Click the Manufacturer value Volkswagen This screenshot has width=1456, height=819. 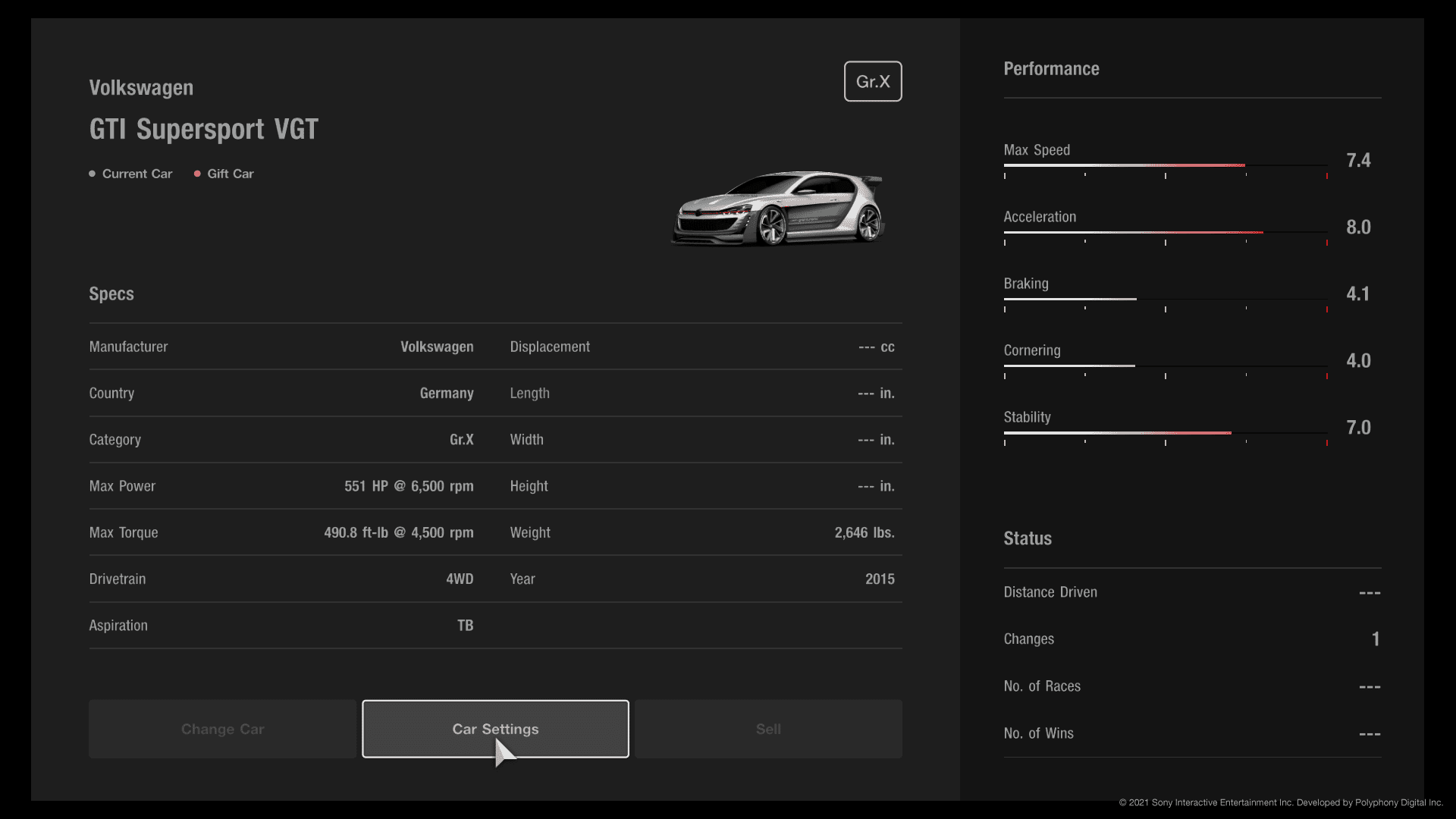coord(437,347)
